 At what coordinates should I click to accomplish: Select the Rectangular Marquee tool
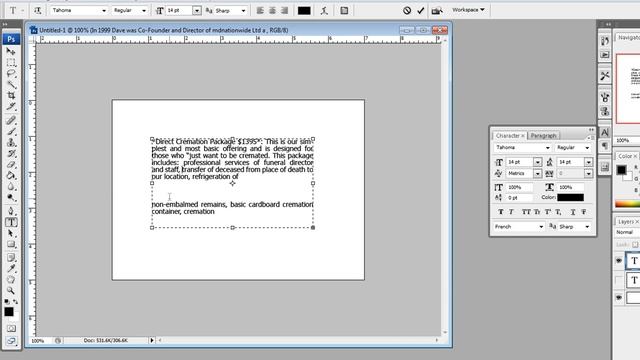(x=11, y=62)
